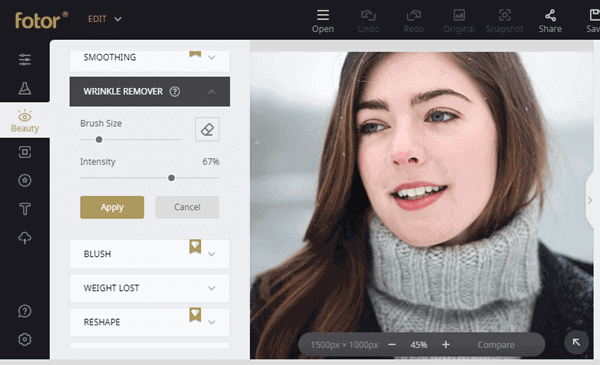Select the Text tool icon

pyautogui.click(x=25, y=209)
